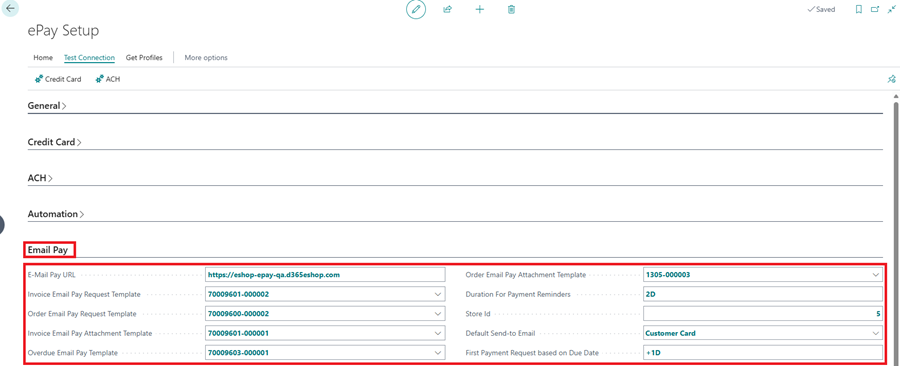Image resolution: width=900 pixels, height=366 pixels.
Task: Click the E-Mail Pay URL field
Action: [x=325, y=275]
